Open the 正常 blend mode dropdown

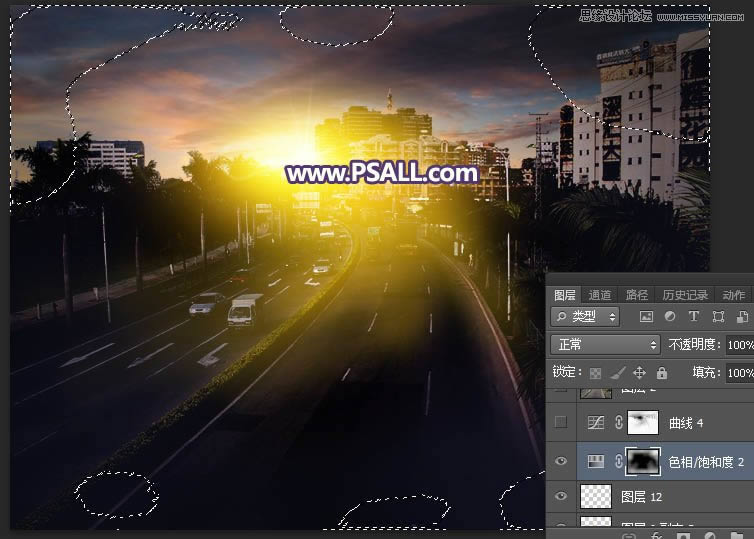(x=605, y=345)
